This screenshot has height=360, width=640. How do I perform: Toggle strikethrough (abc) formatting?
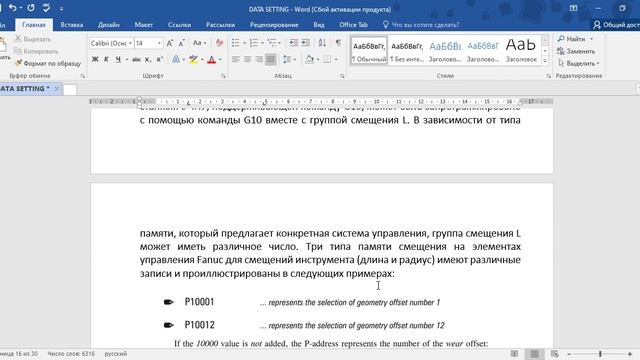pos(136,60)
